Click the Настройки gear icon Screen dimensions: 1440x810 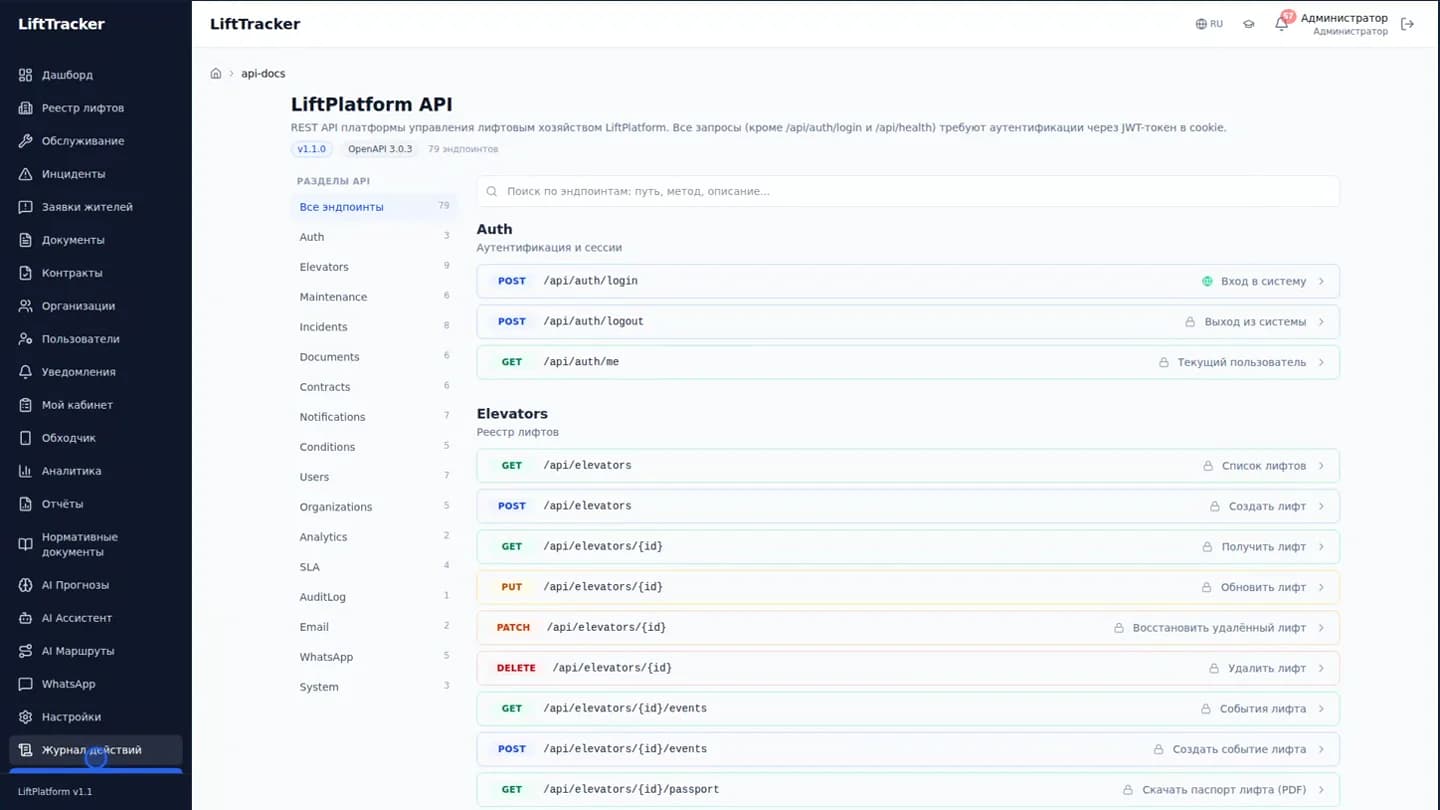(26, 717)
